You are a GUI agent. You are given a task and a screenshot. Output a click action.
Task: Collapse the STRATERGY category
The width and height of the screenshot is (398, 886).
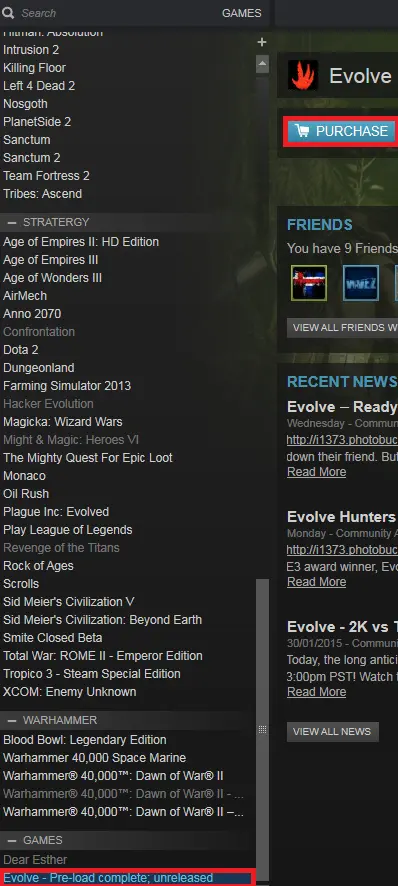click(11, 222)
